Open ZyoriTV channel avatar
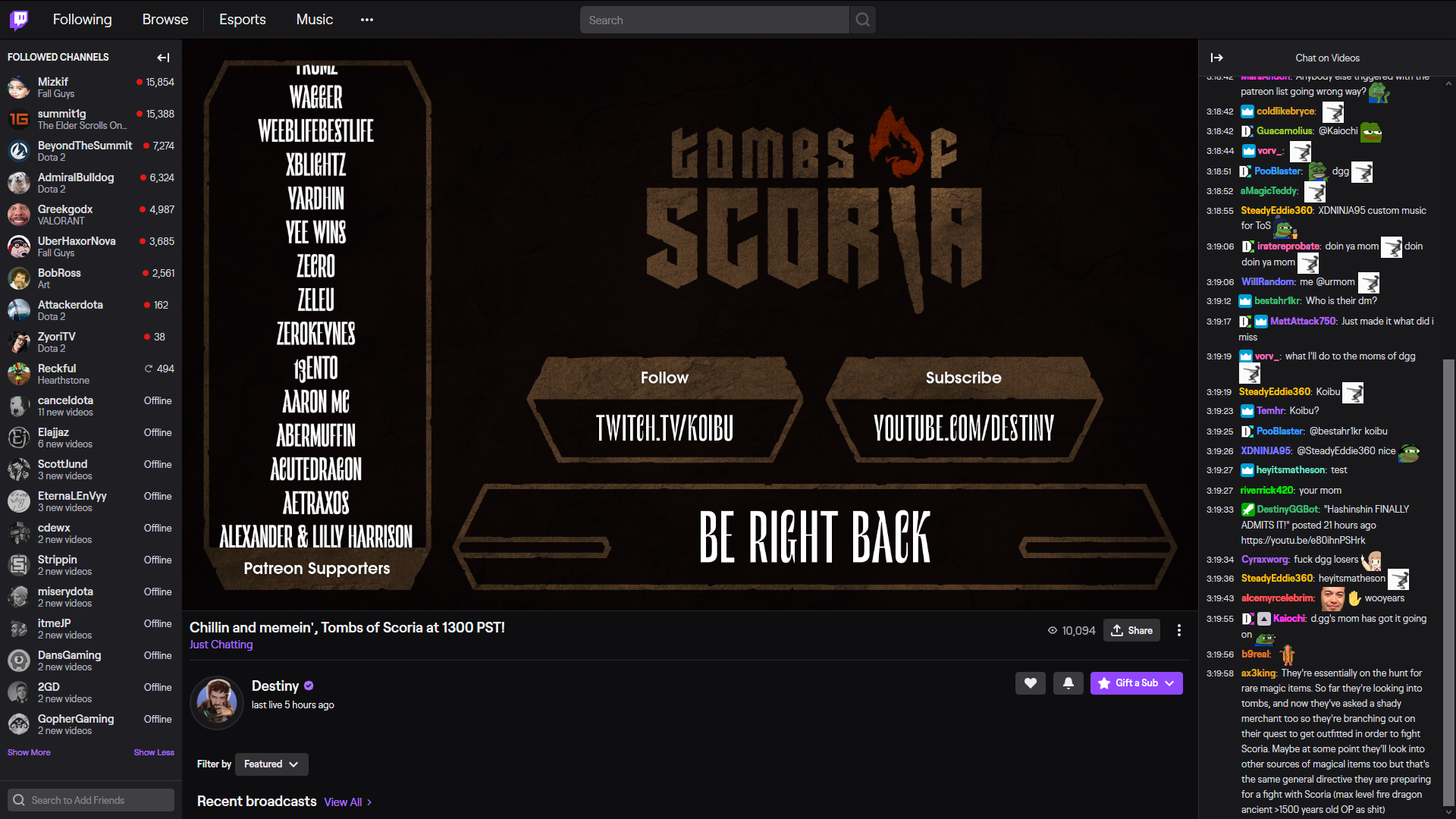The height and width of the screenshot is (819, 1456). tap(19, 342)
